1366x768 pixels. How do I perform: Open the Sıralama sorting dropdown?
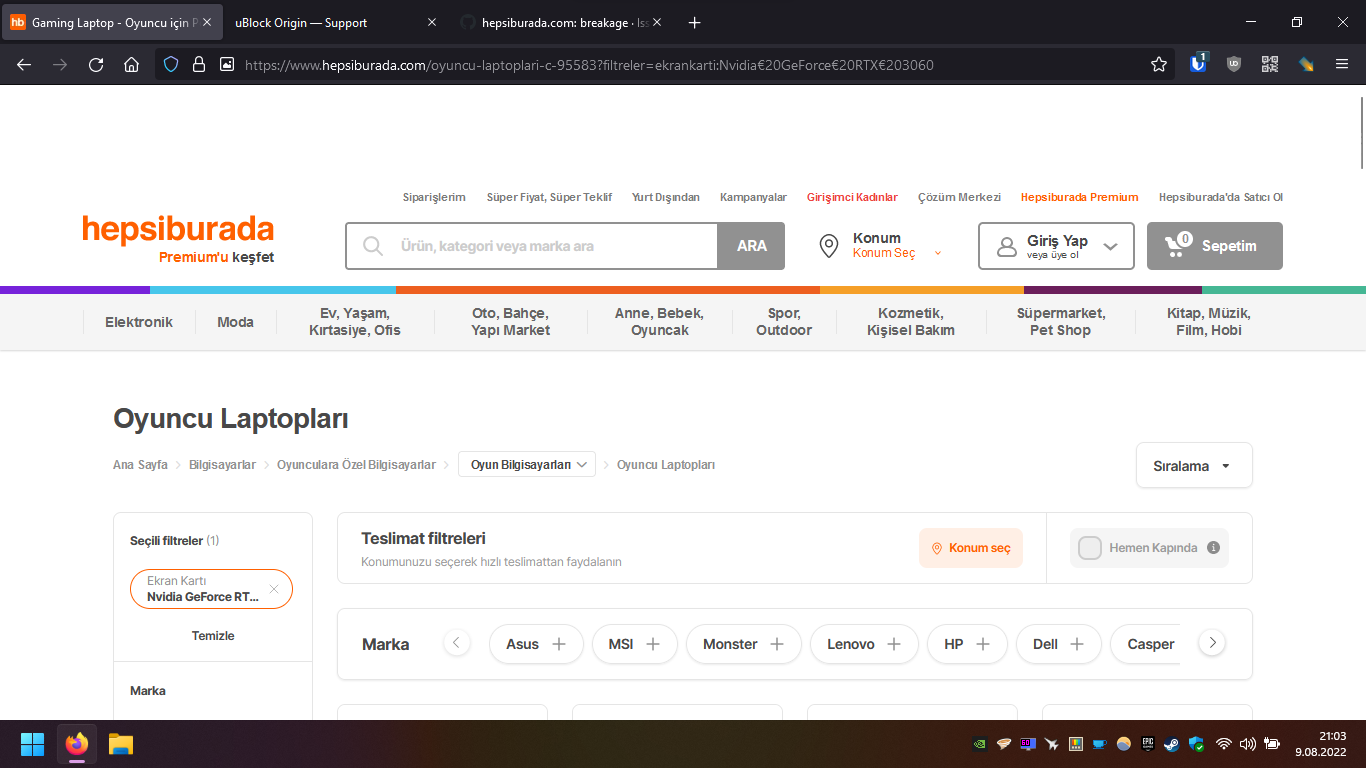[x=1193, y=464]
